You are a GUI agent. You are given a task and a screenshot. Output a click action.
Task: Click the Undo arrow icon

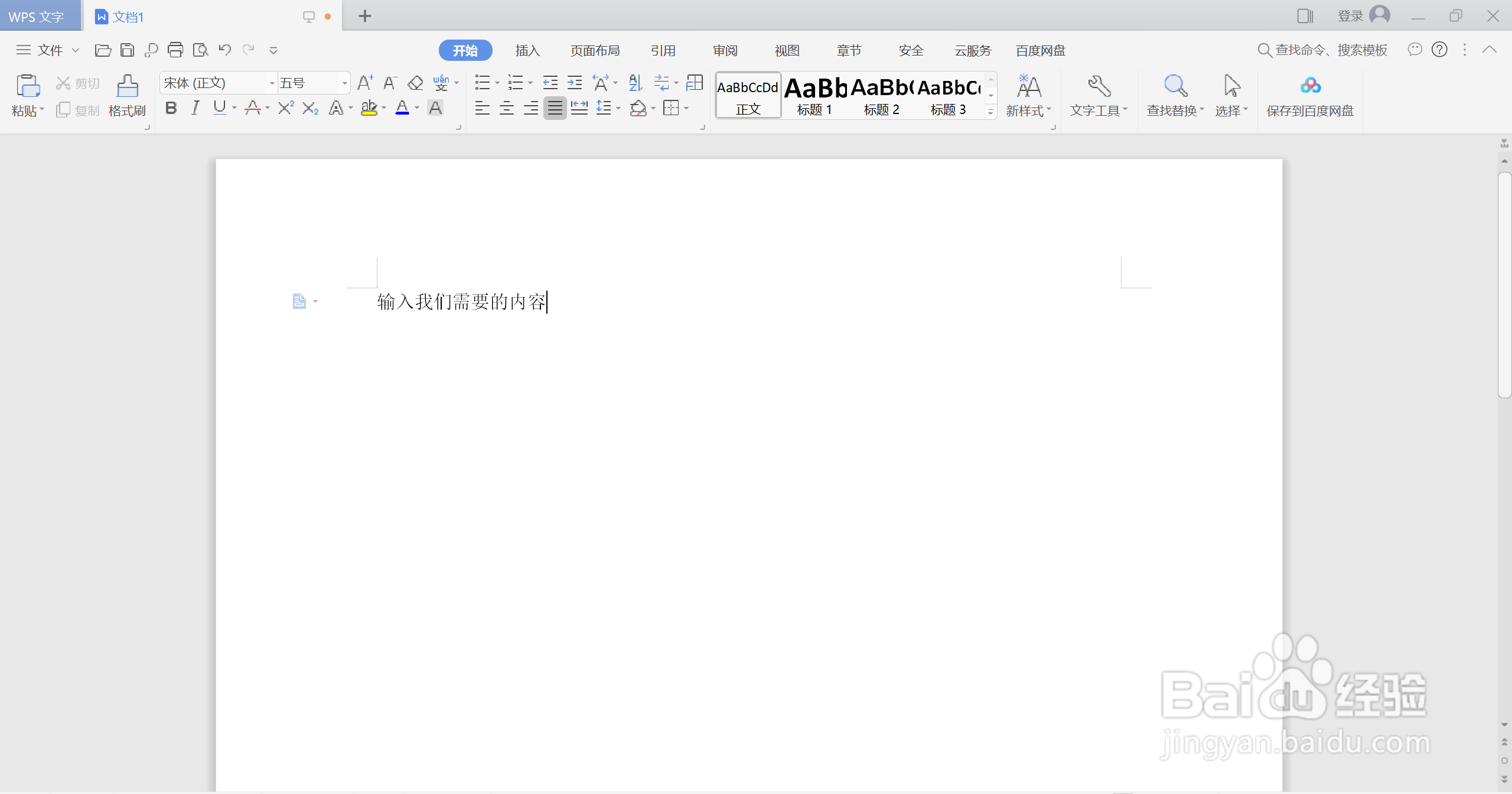click(x=224, y=50)
